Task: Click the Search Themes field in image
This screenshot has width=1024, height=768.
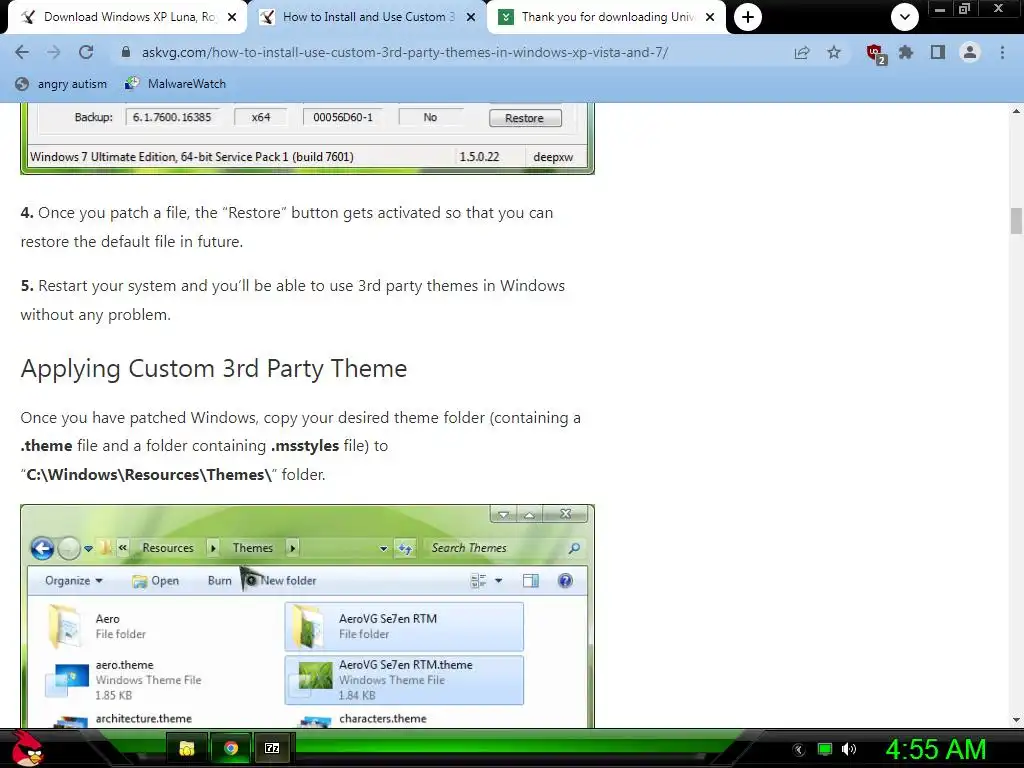Action: tap(503, 548)
